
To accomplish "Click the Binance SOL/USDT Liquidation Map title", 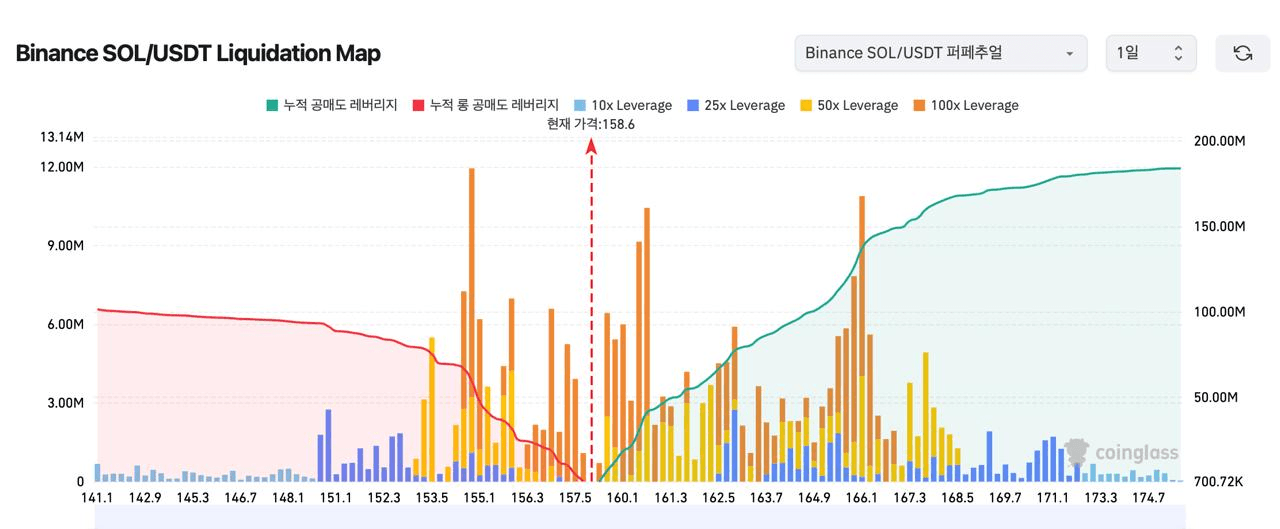I will pyautogui.click(x=198, y=53).
